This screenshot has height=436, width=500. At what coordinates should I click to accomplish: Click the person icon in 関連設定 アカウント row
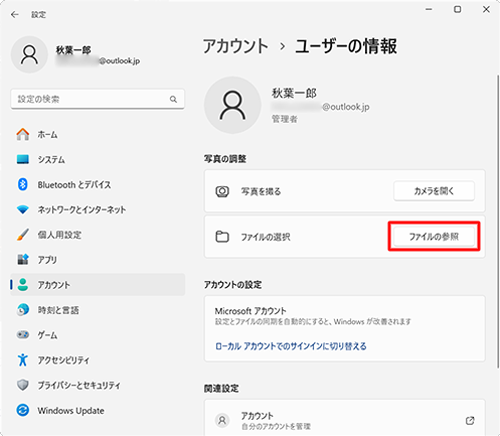pyautogui.click(x=222, y=421)
